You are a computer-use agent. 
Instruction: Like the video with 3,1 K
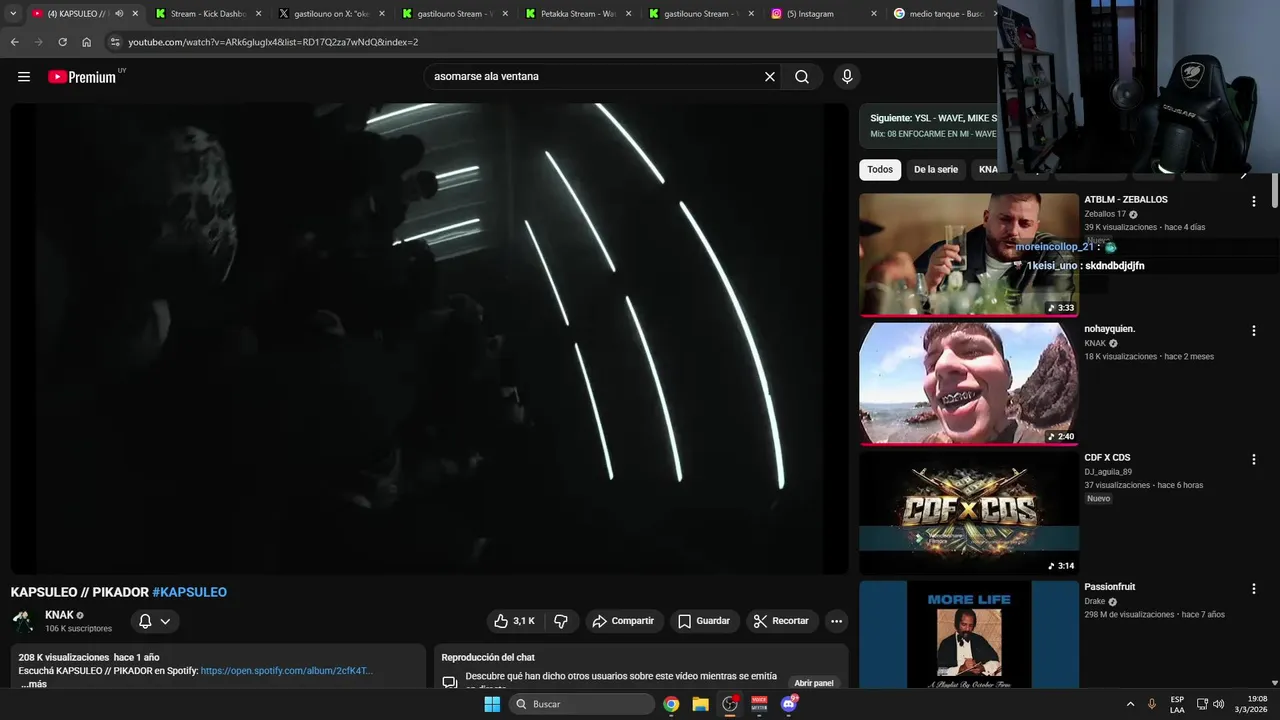pyautogui.click(x=514, y=621)
